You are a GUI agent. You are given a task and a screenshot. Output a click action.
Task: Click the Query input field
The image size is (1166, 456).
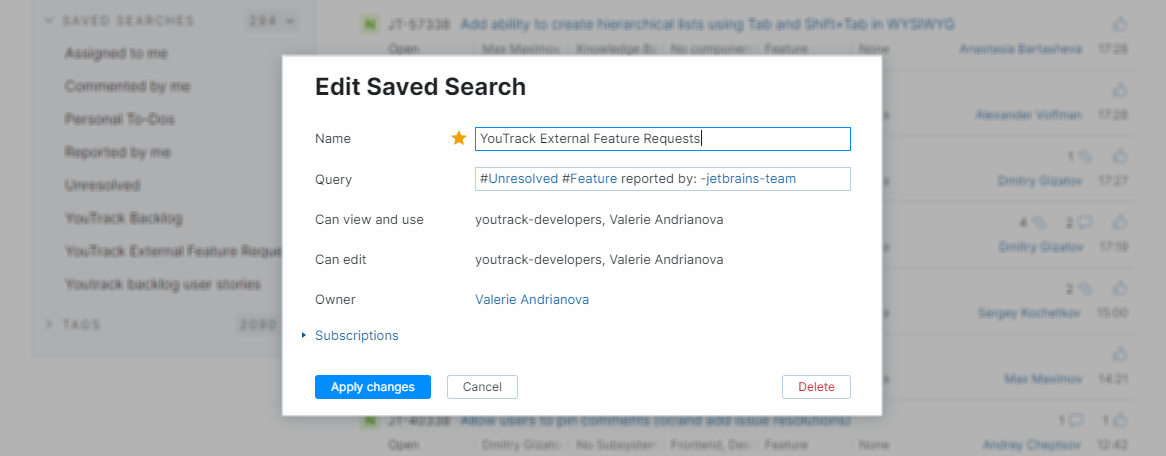(x=662, y=179)
